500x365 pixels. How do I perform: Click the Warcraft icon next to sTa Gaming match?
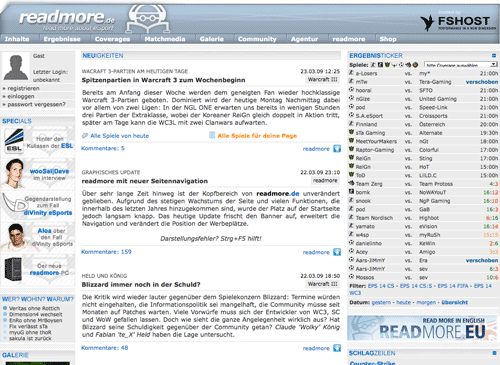pyautogui.click(x=351, y=132)
